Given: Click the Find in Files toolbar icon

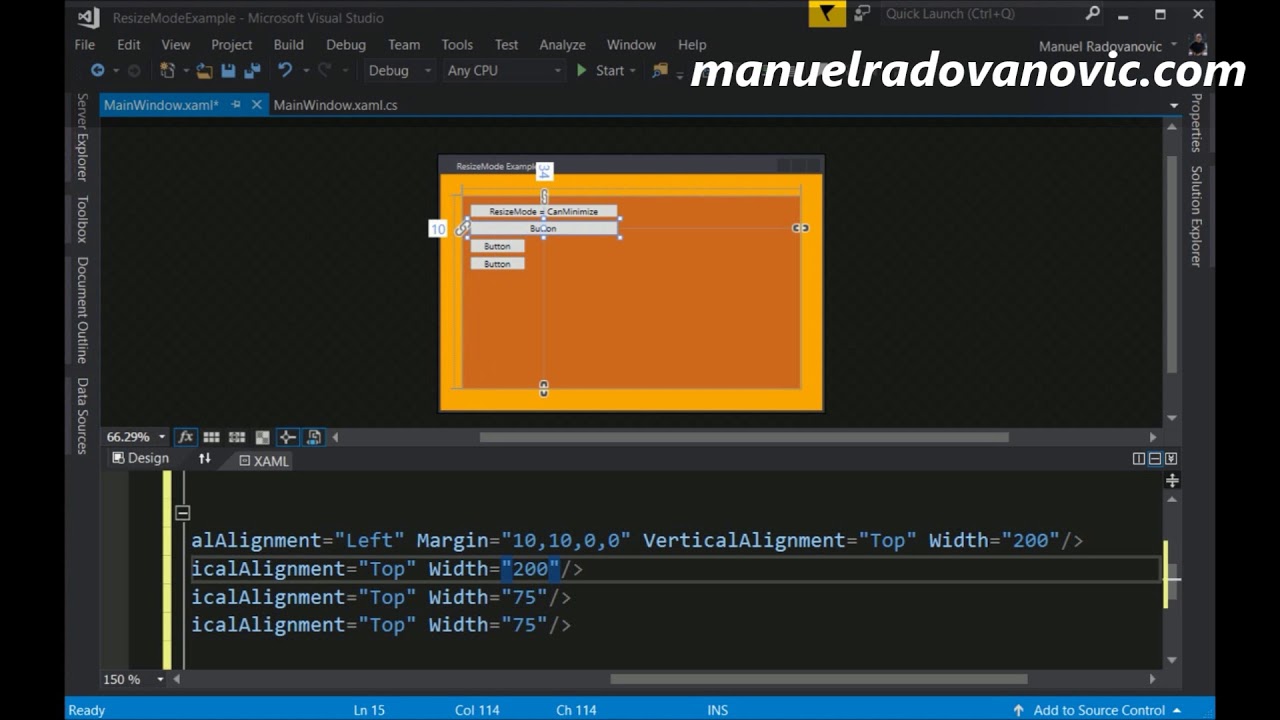Looking at the screenshot, I should 660,71.
